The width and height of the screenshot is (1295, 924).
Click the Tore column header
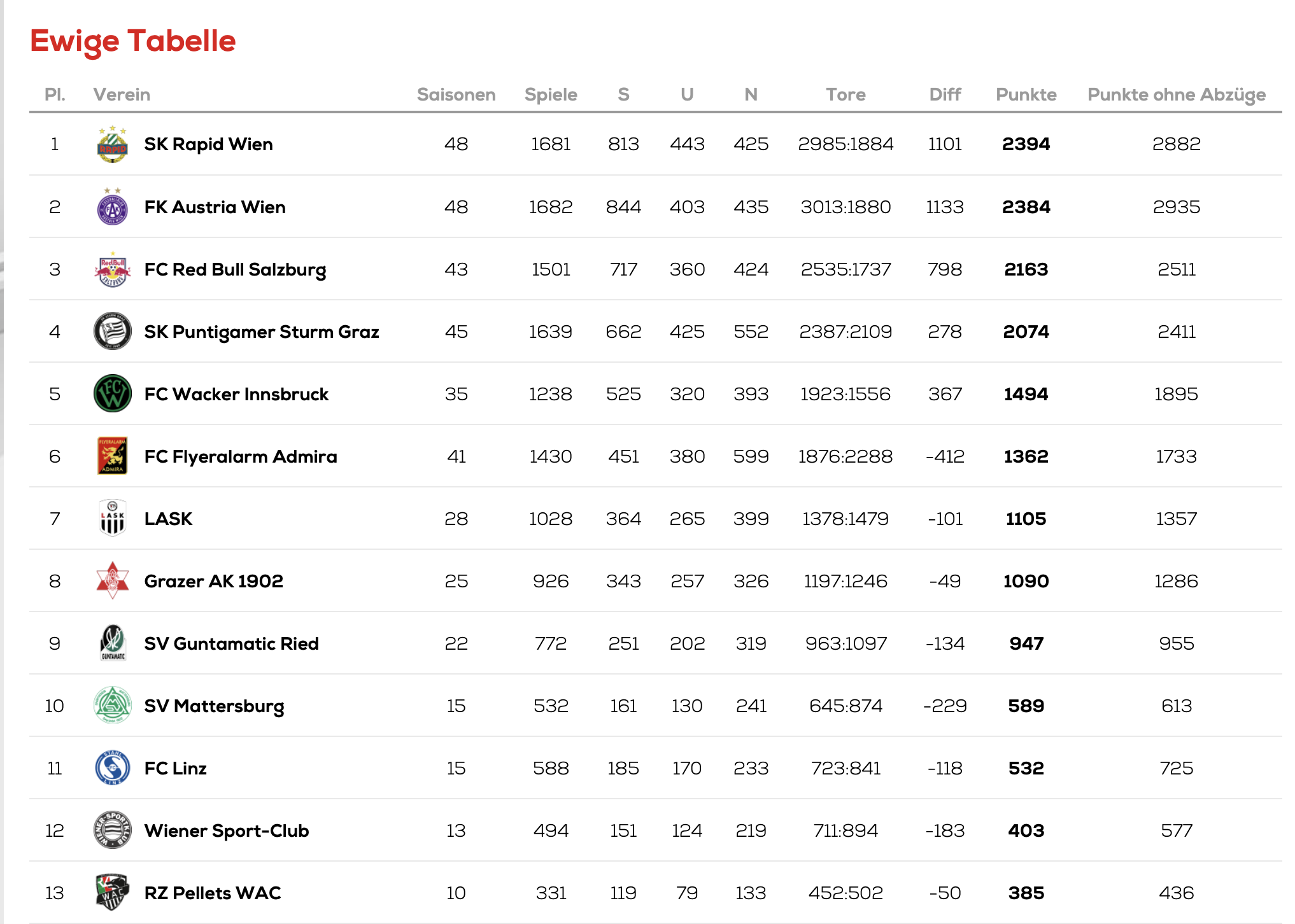click(846, 95)
